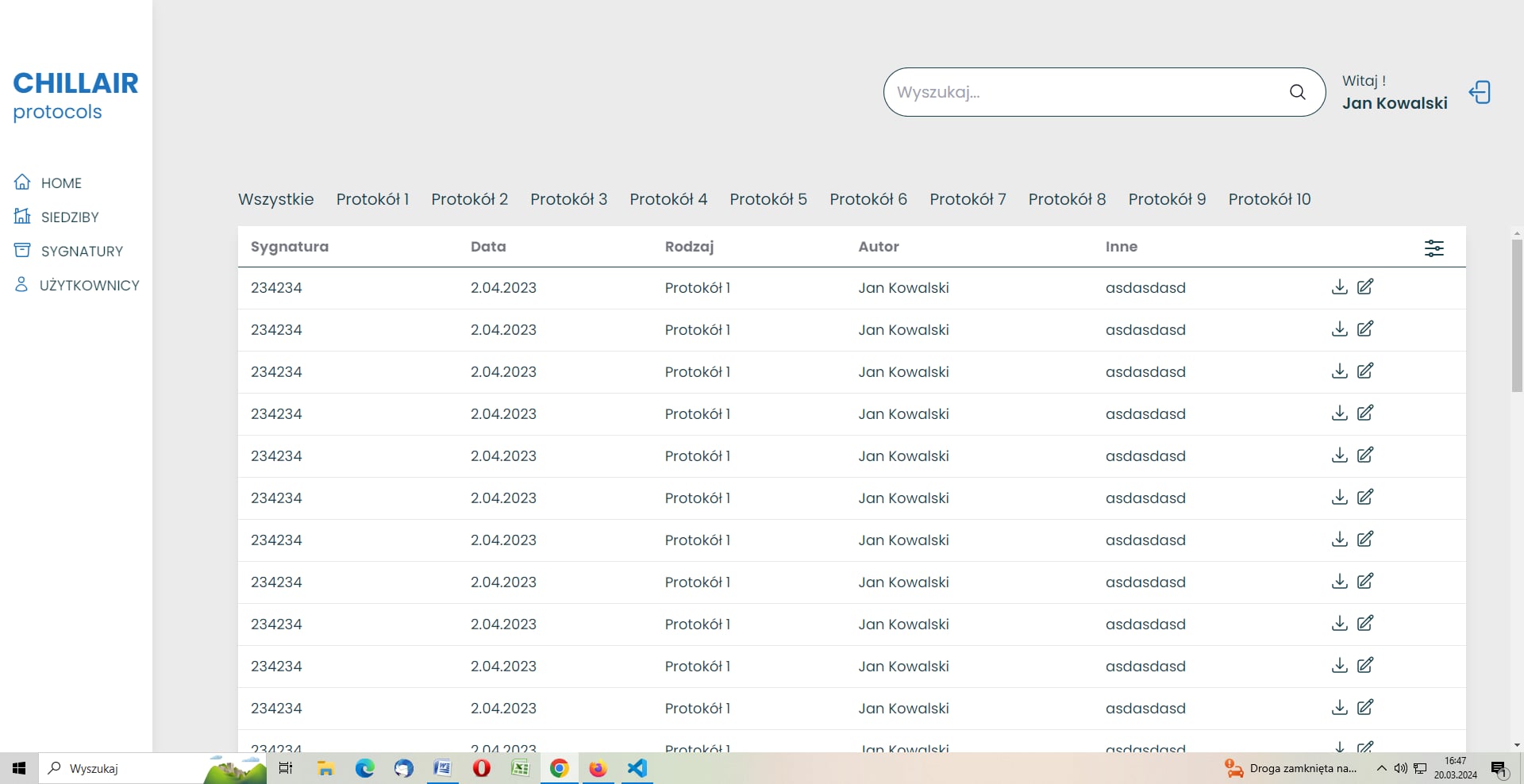This screenshot has width=1524, height=784.
Task: Edit the protocol in the eighth table row
Action: click(1365, 581)
